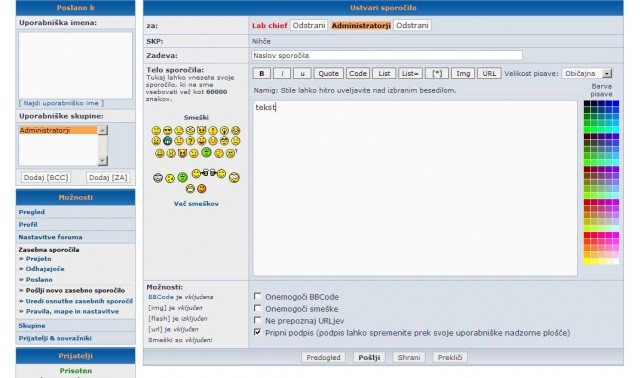Go to the Poslano sent folder
This screenshot has width=640, height=378.
[39, 280]
